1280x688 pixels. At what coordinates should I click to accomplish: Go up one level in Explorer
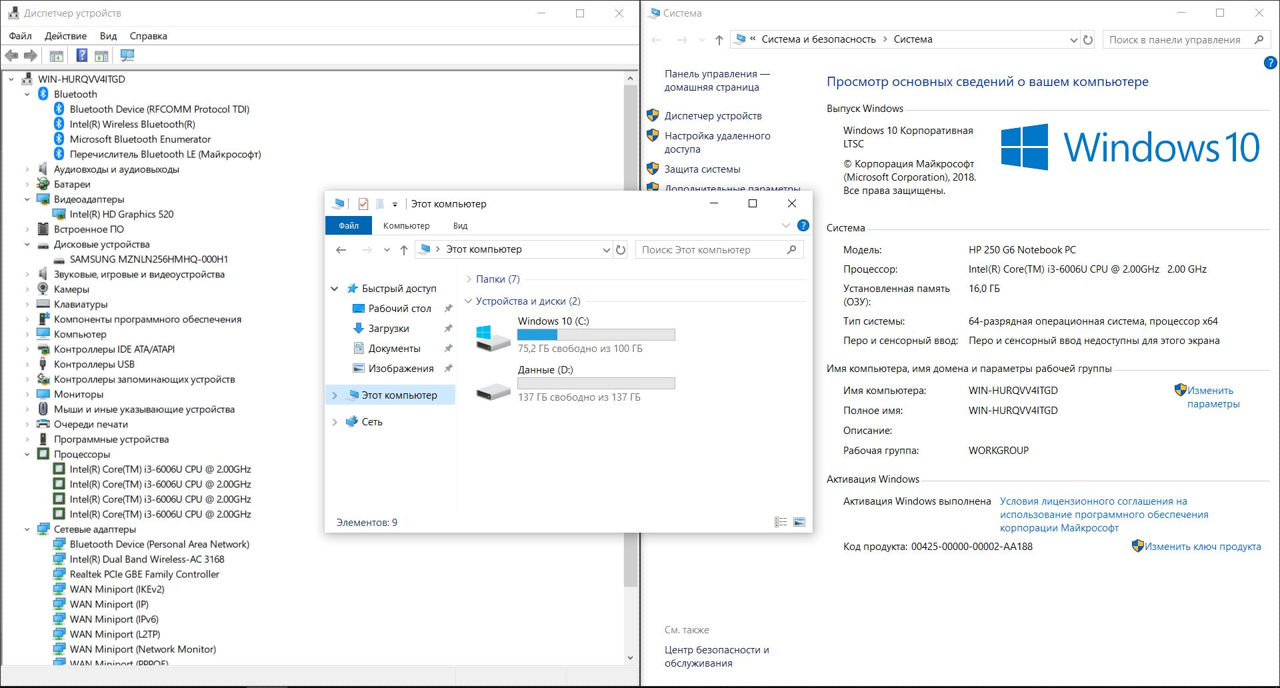click(x=404, y=250)
